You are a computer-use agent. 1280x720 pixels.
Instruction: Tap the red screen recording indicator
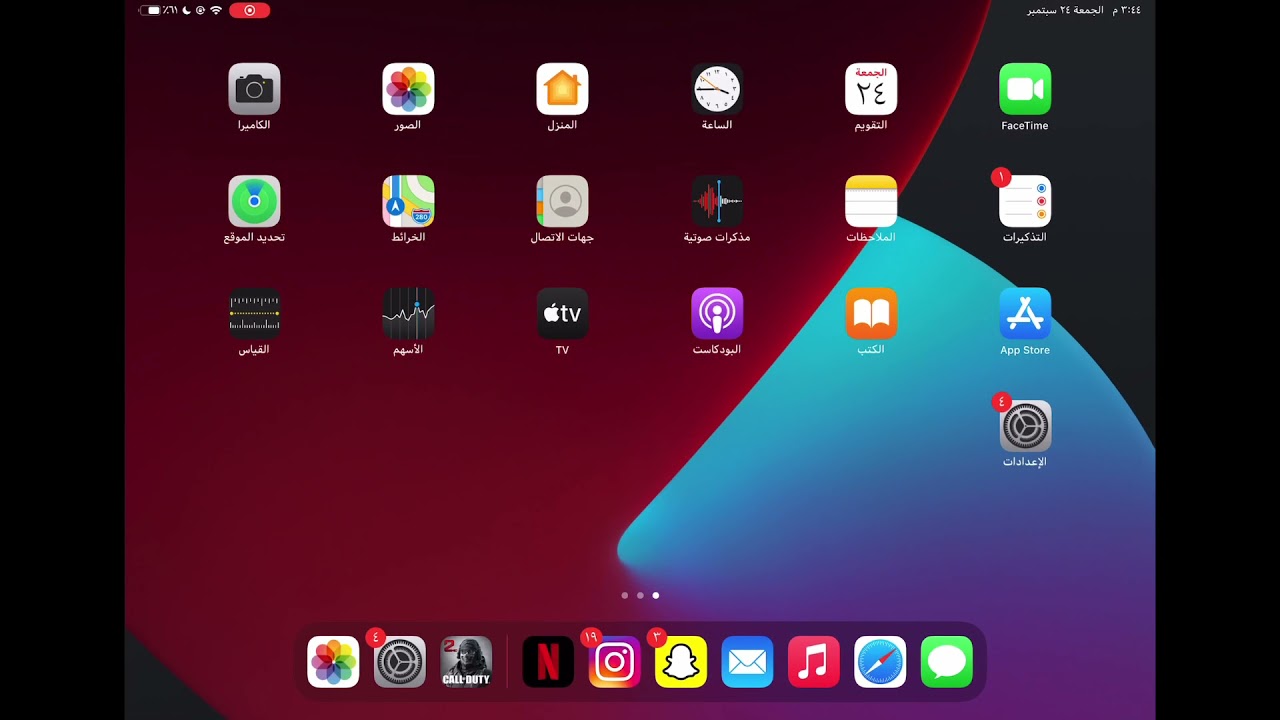click(x=249, y=10)
